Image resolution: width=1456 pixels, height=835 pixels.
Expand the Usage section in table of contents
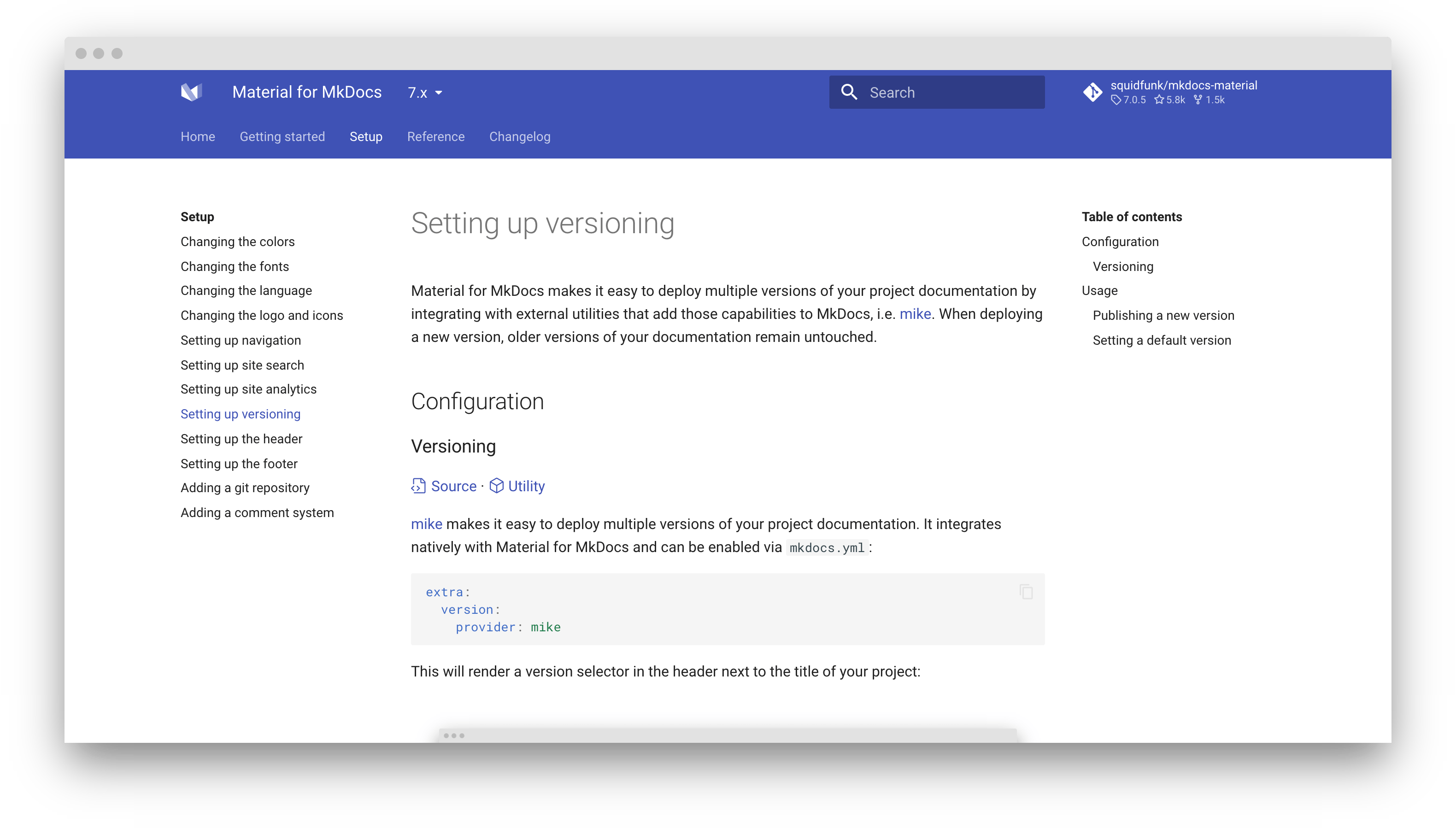point(1099,291)
